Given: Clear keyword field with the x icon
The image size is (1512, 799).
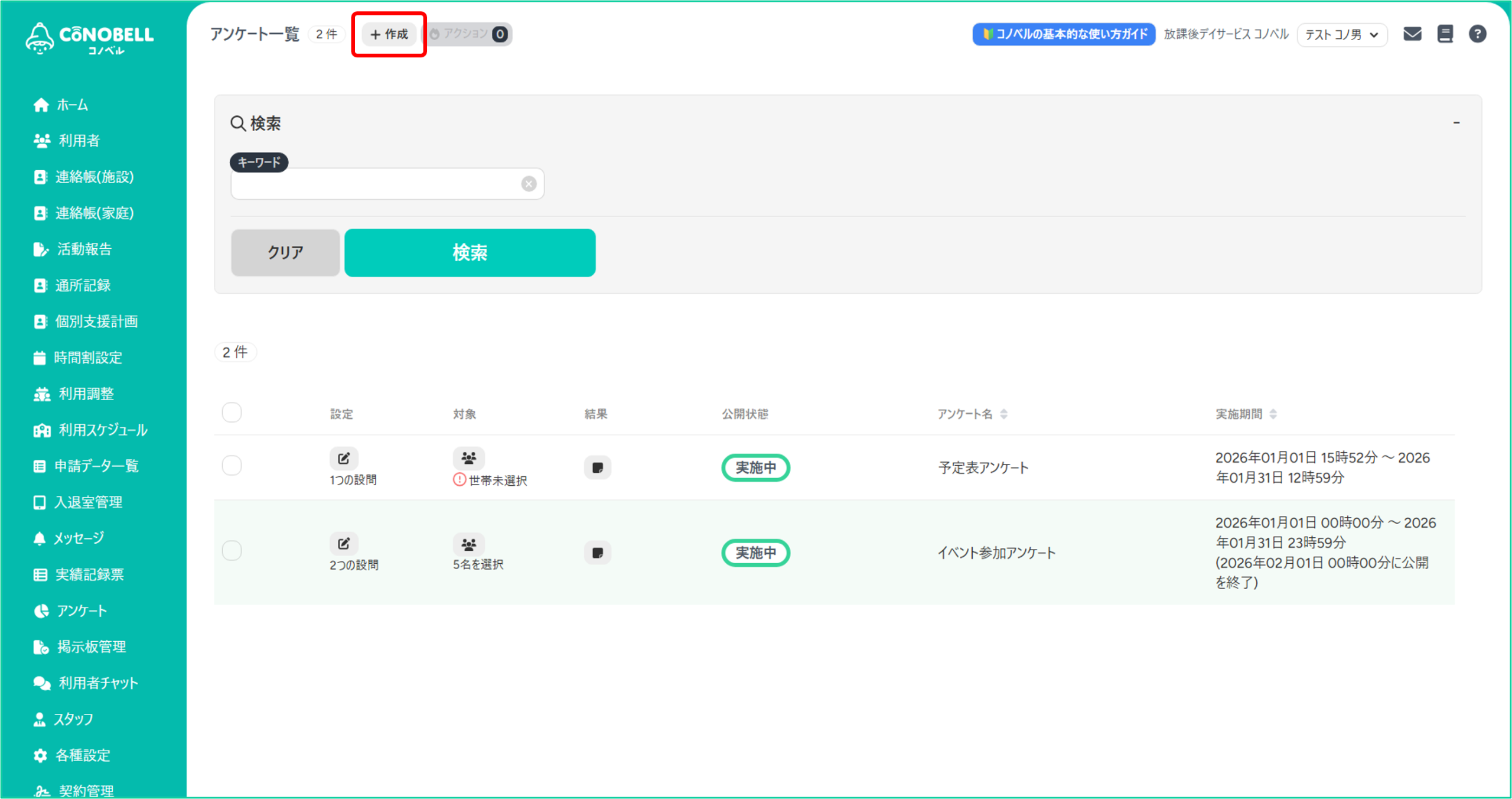Looking at the screenshot, I should point(529,184).
